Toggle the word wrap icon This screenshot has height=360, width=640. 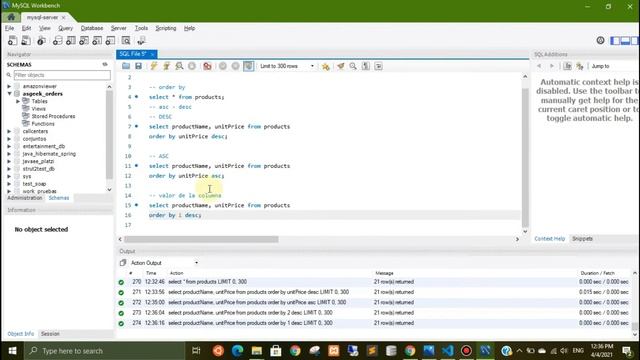coord(378,66)
